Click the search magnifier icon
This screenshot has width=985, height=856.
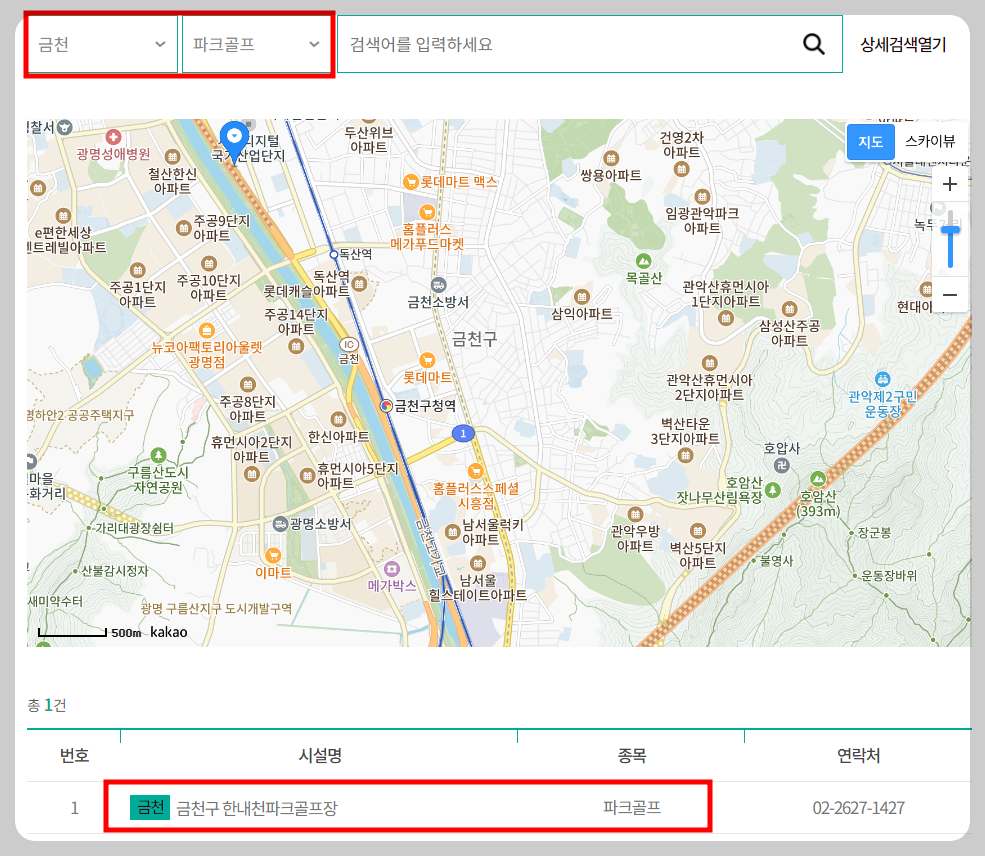[x=813, y=44]
